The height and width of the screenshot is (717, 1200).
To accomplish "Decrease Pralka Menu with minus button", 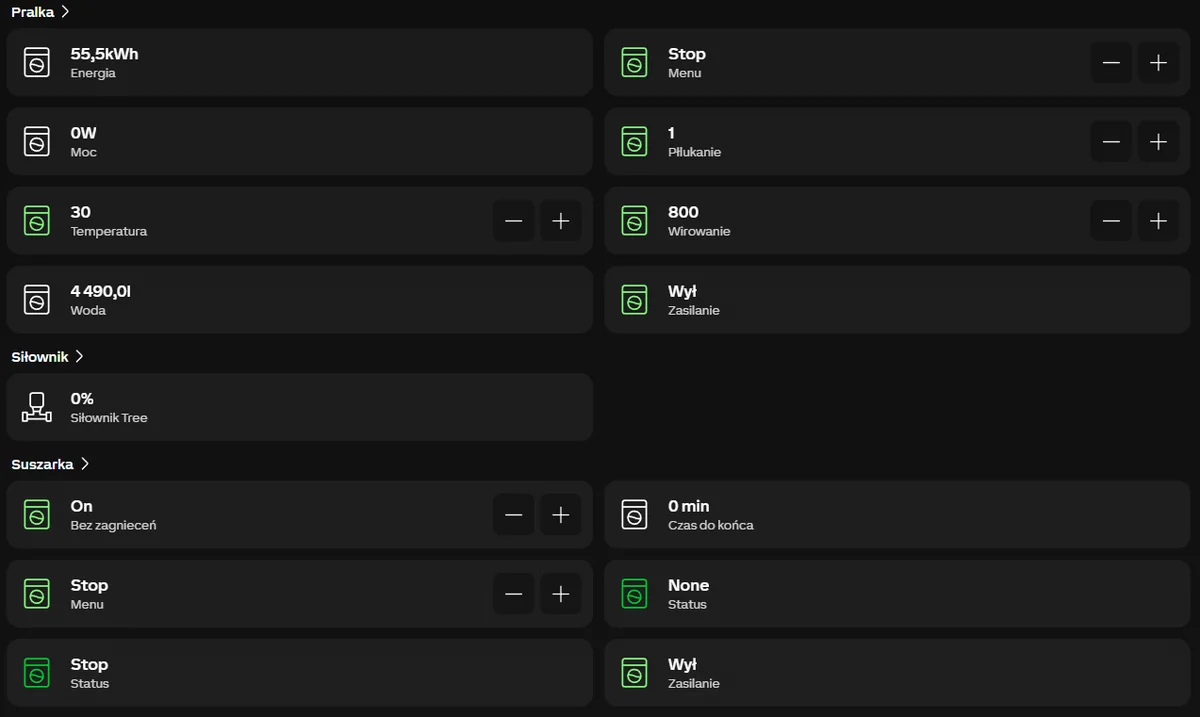I will (x=1111, y=63).
